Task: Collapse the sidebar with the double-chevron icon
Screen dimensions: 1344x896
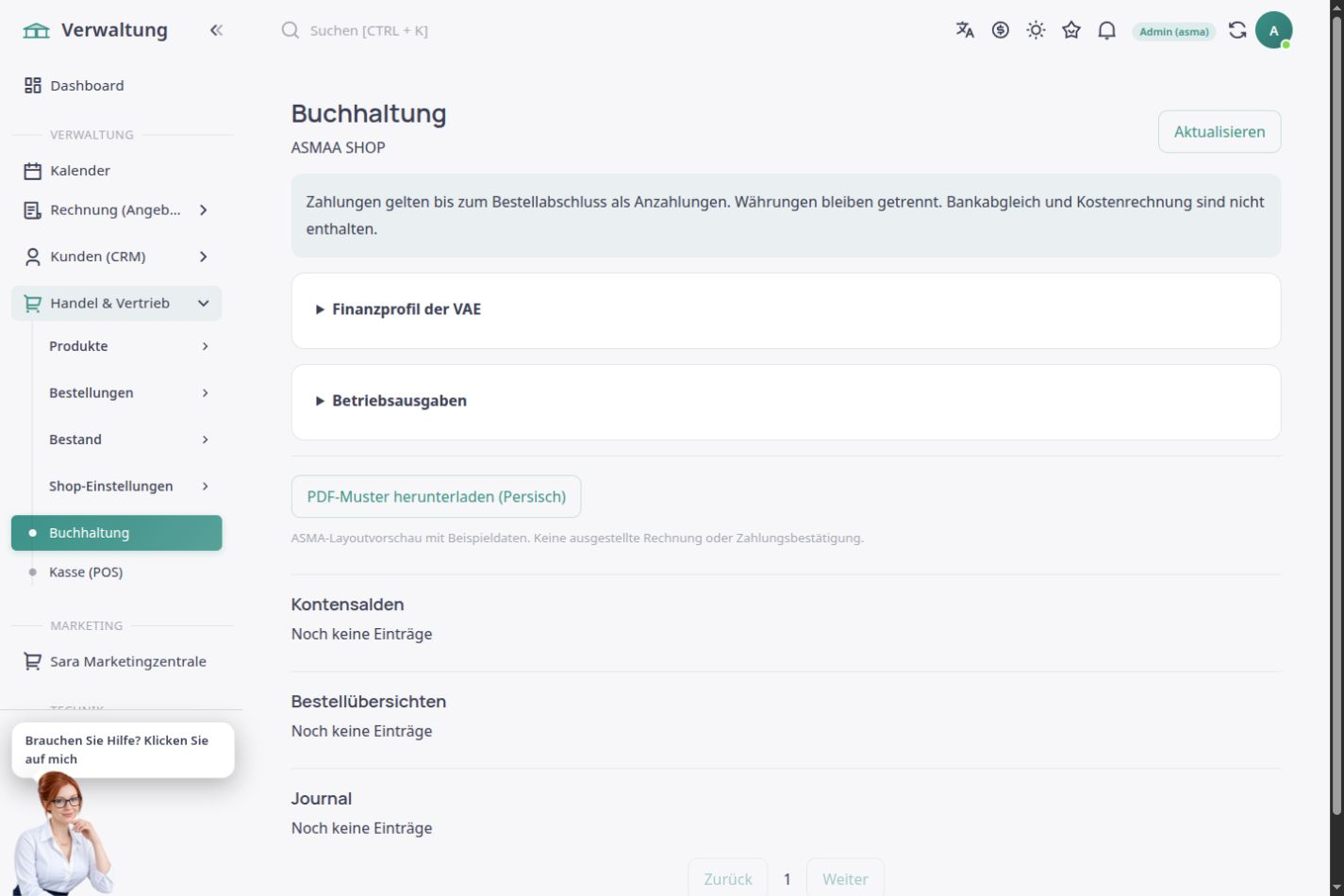Action: pos(216,30)
